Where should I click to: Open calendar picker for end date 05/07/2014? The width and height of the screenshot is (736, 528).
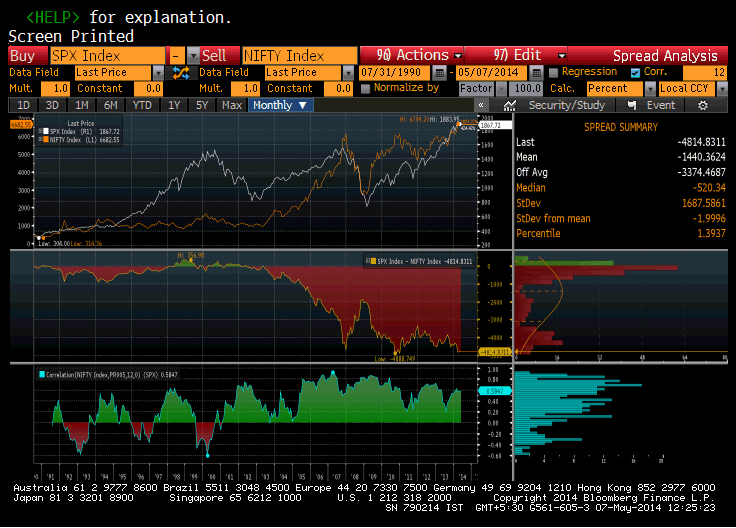(537, 73)
